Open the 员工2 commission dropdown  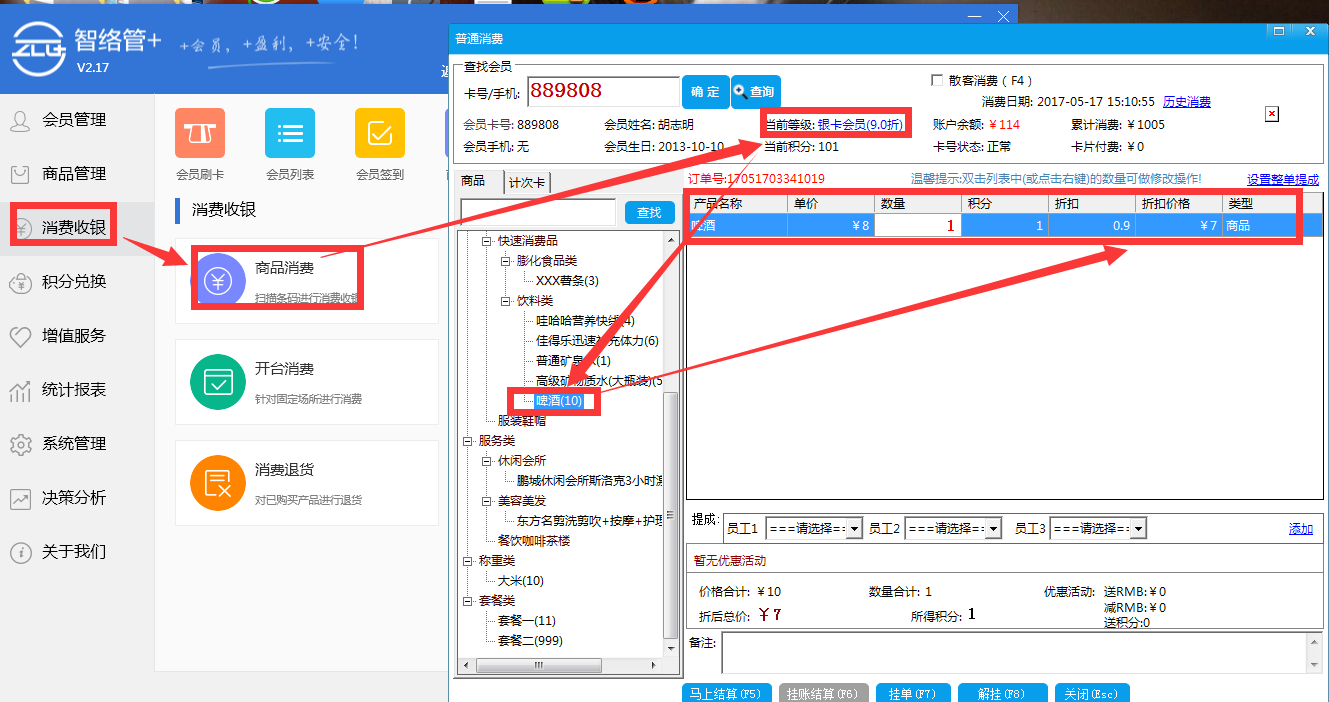(992, 529)
